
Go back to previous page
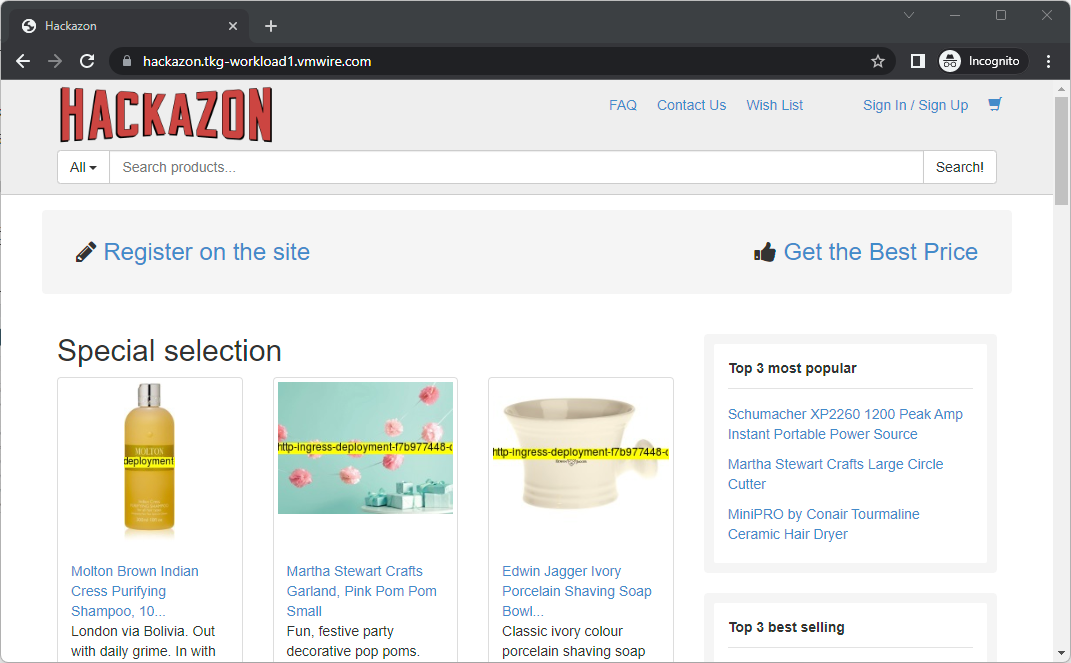click(23, 61)
